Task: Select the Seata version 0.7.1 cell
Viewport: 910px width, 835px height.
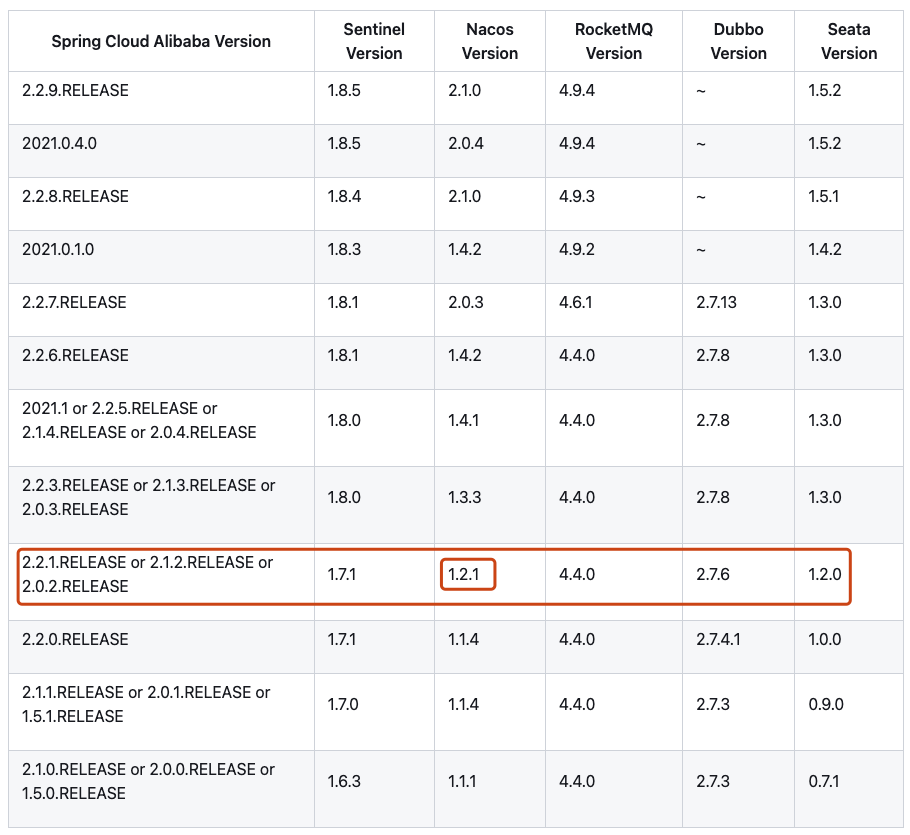Action: pos(825,782)
